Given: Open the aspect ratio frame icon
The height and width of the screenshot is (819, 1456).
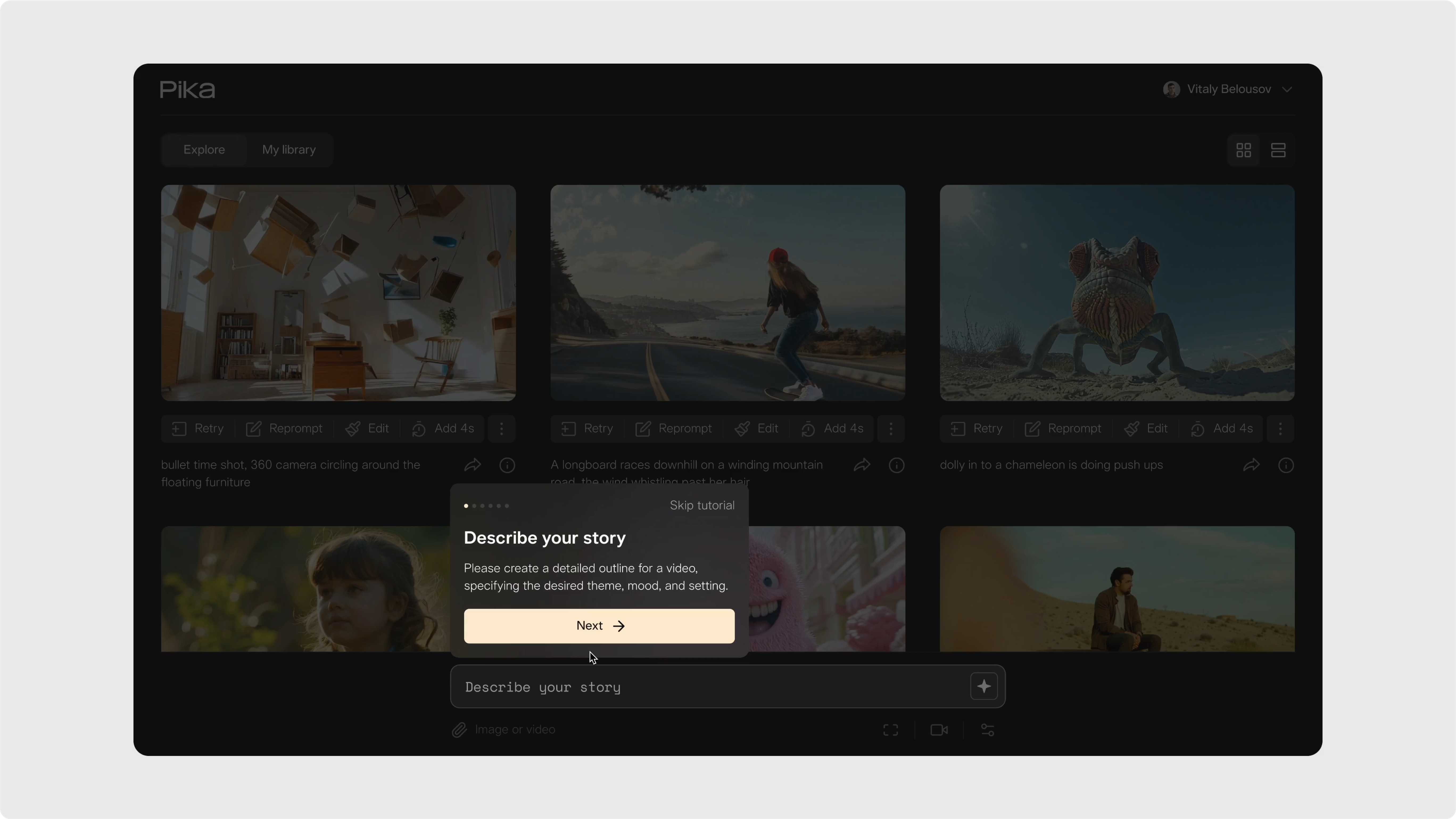Looking at the screenshot, I should point(890,730).
